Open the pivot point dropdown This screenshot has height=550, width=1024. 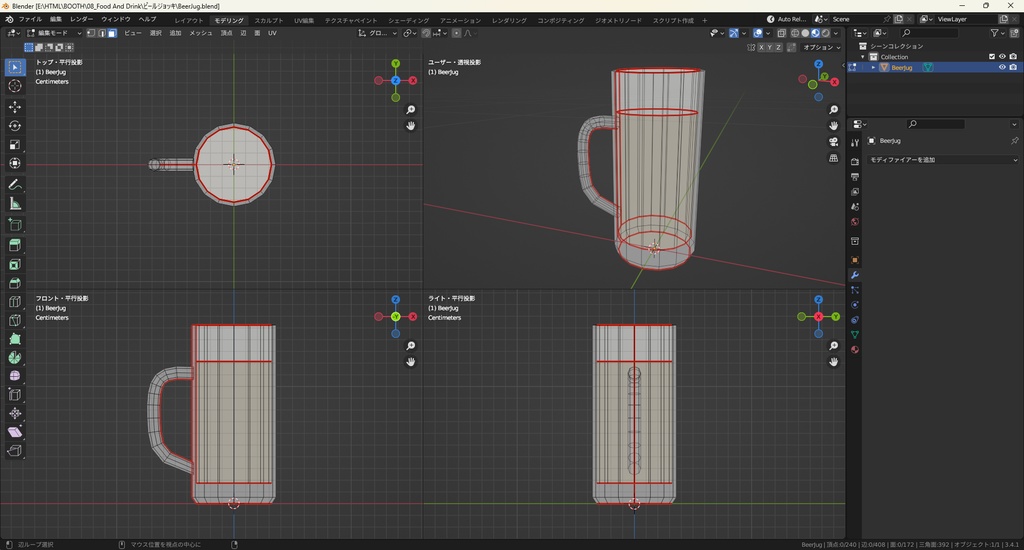[410, 33]
